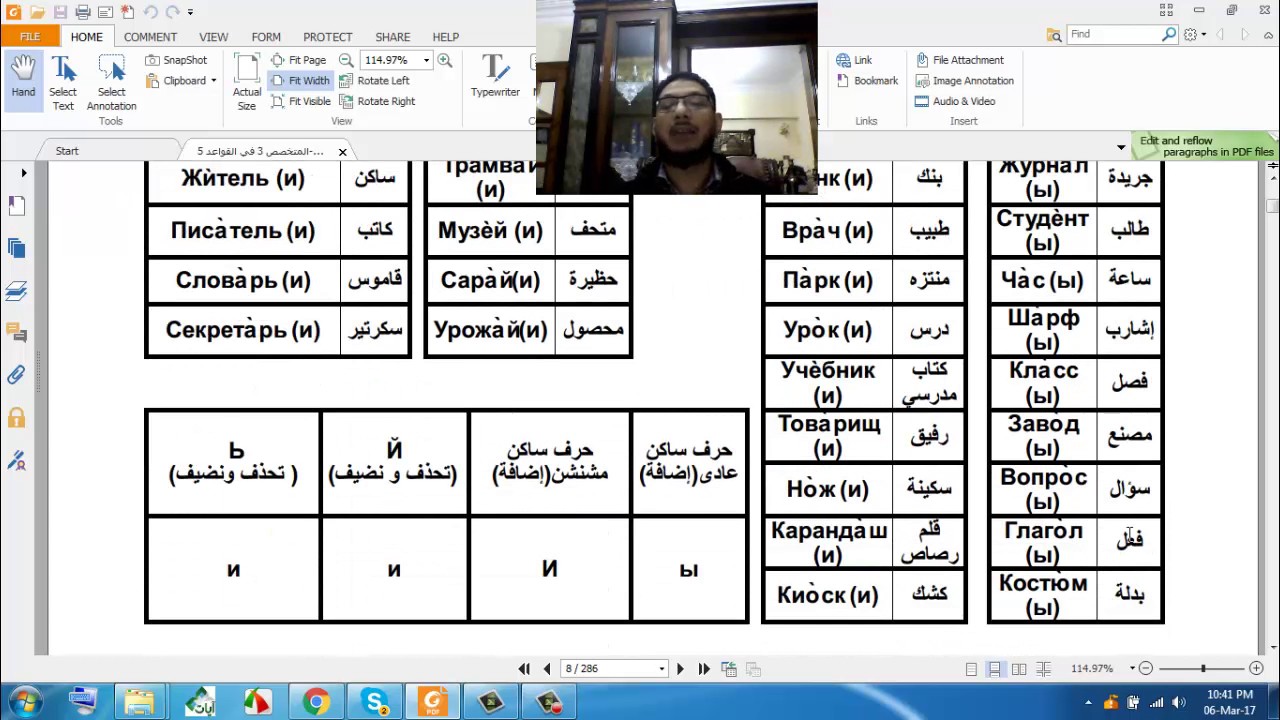The height and width of the screenshot is (720, 1280).
Task: Take a SnapShot of the page
Action: (176, 60)
